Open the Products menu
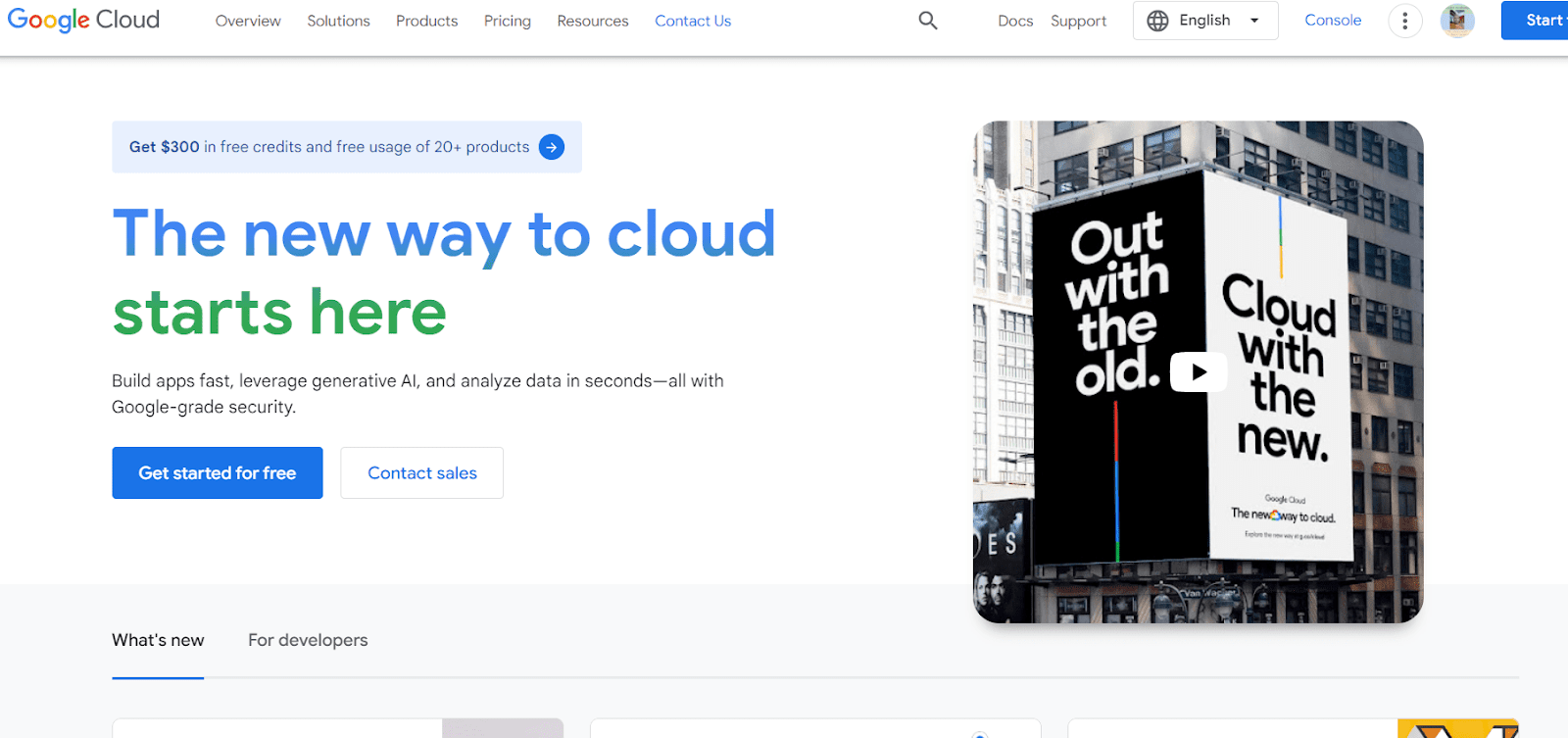The width and height of the screenshot is (1568, 738). (x=426, y=21)
